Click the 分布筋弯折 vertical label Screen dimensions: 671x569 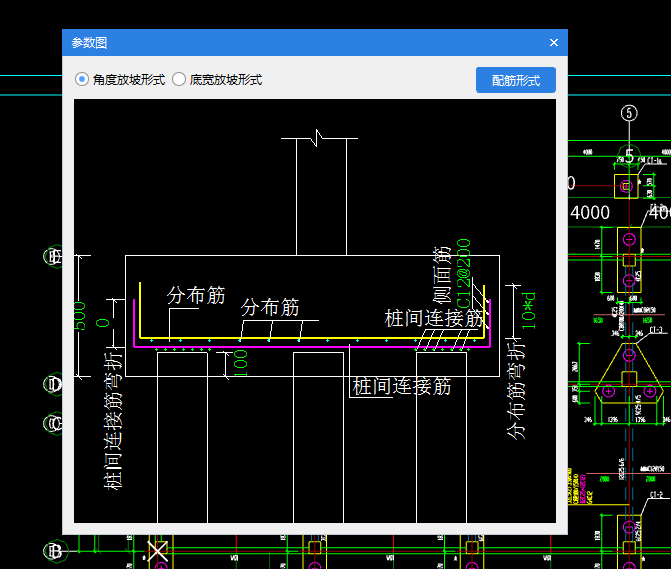click(515, 389)
